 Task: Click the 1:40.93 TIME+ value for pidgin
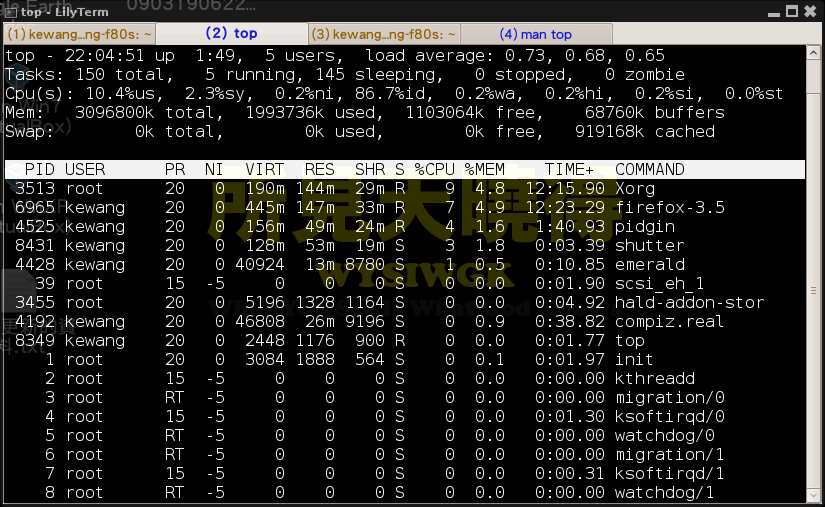click(x=570, y=227)
